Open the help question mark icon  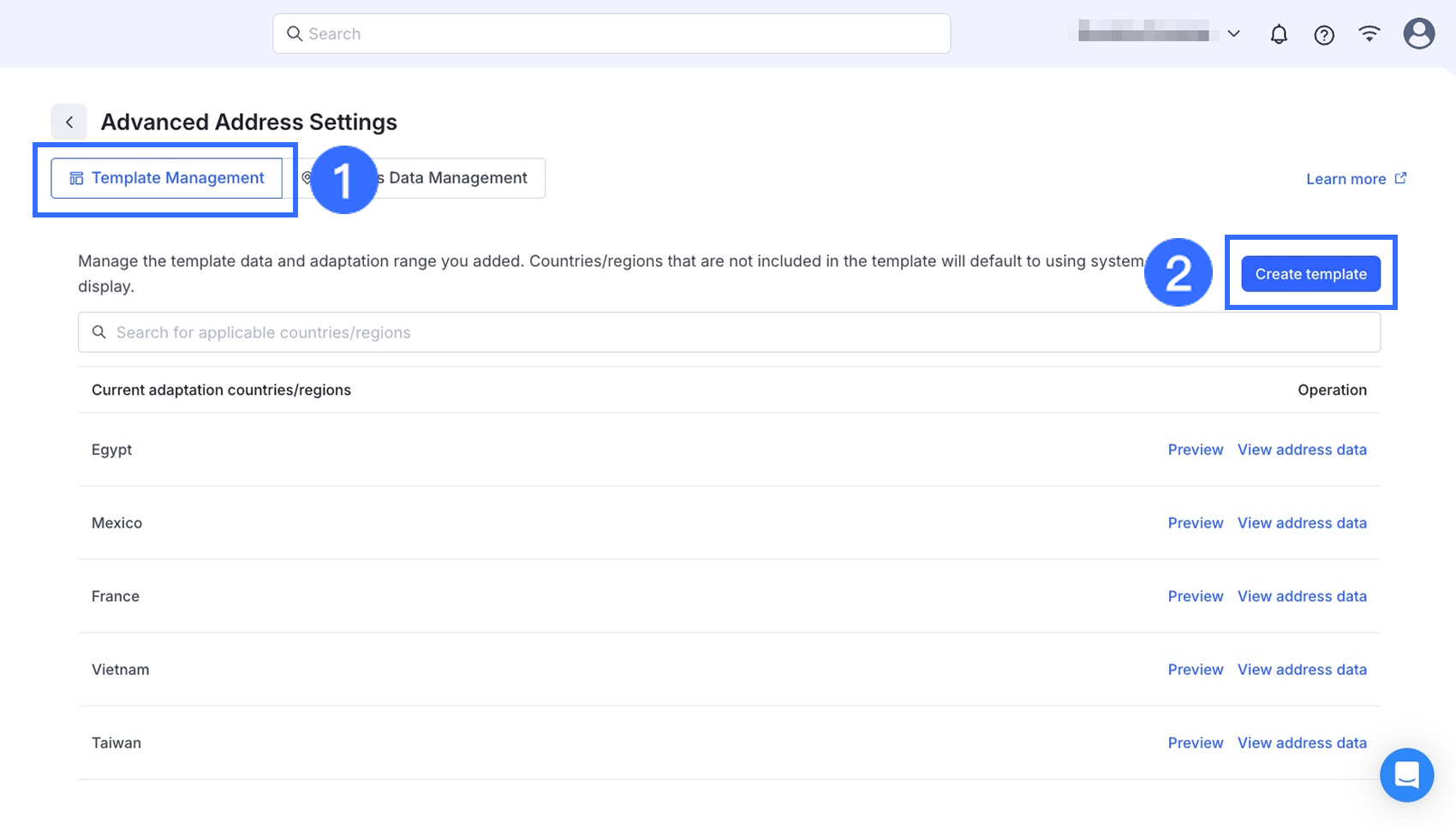1324,34
